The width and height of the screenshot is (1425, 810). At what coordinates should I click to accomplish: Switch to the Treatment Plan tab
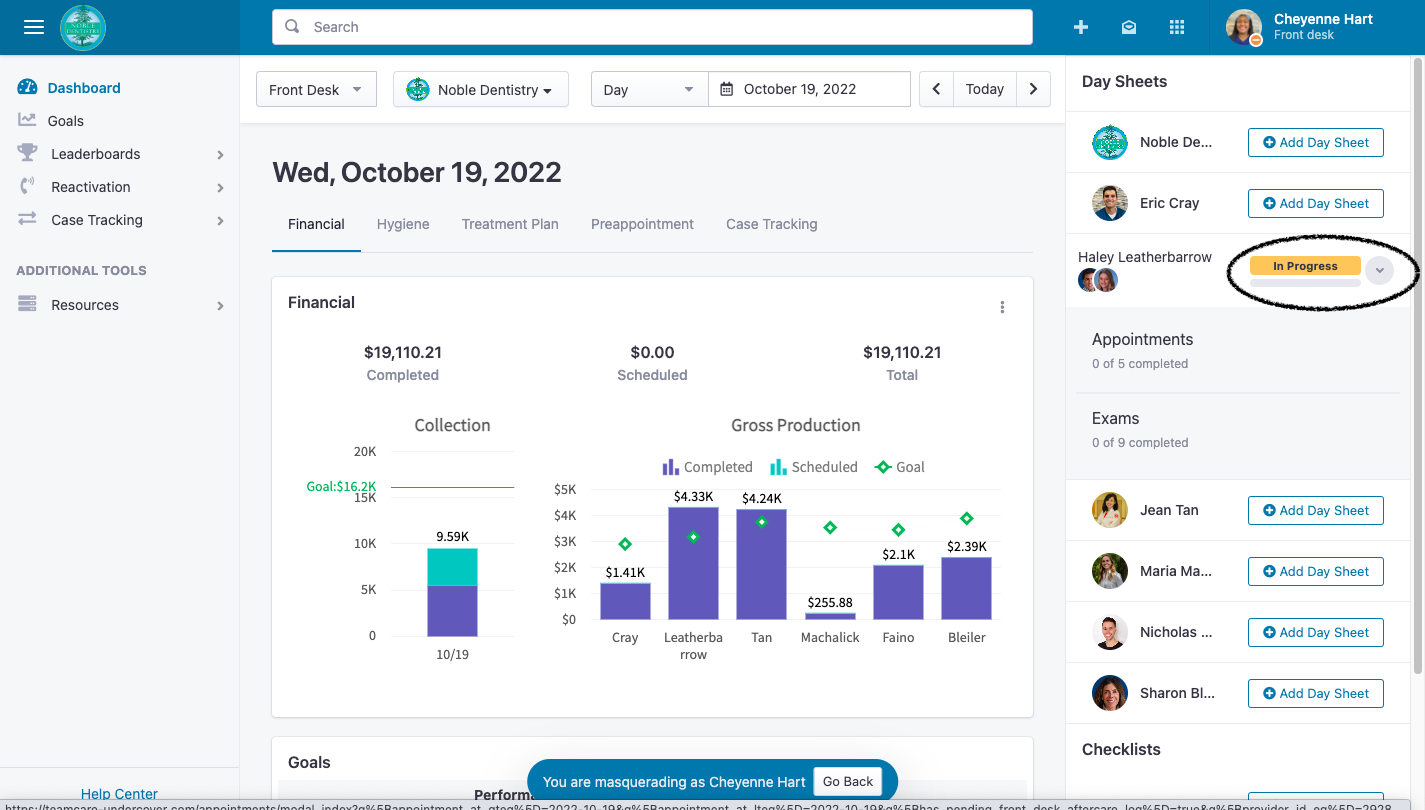[x=510, y=224]
